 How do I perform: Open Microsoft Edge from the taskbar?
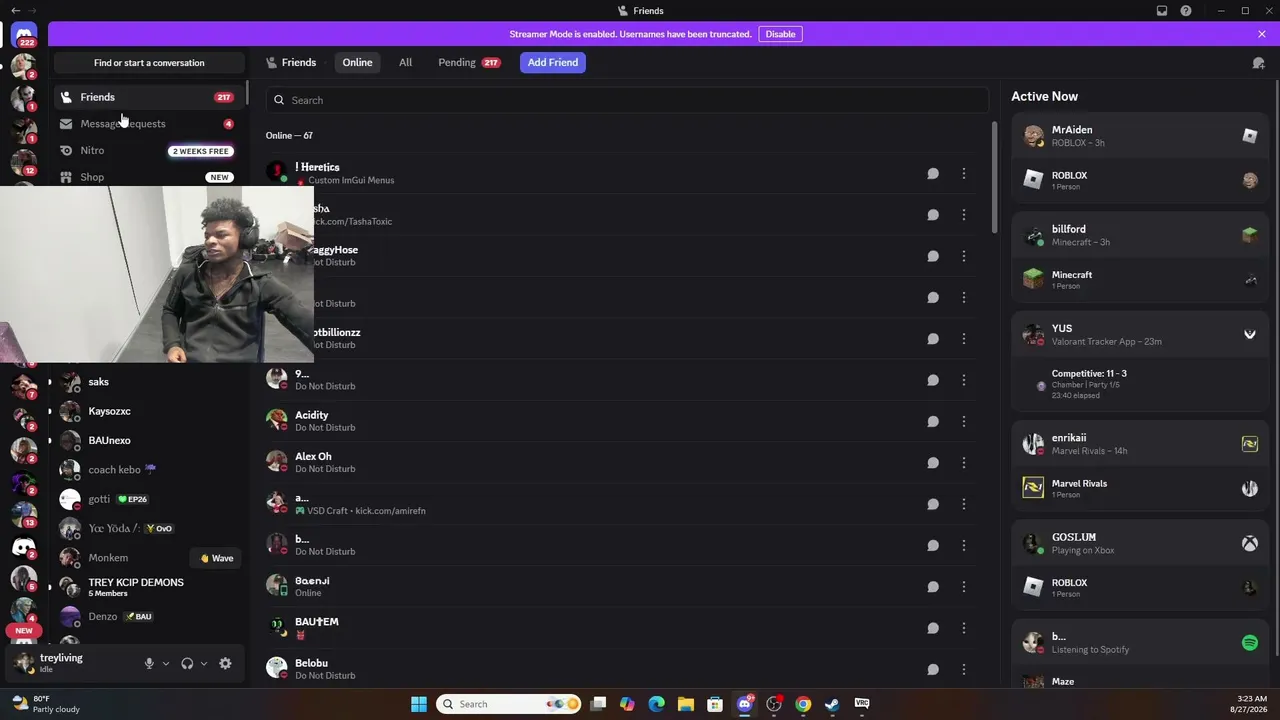pos(656,704)
